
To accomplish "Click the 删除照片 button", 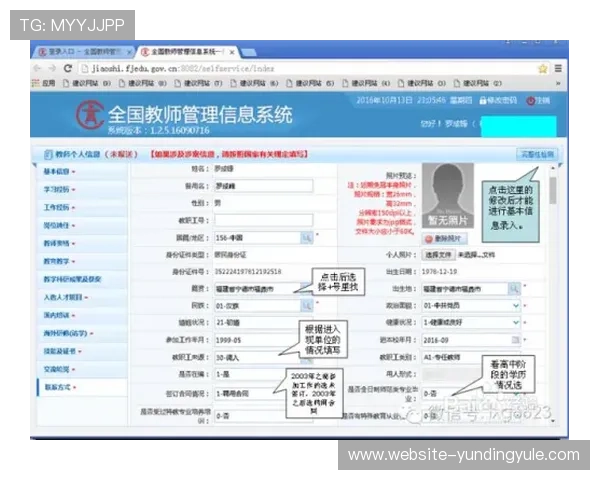I will pos(444,239).
